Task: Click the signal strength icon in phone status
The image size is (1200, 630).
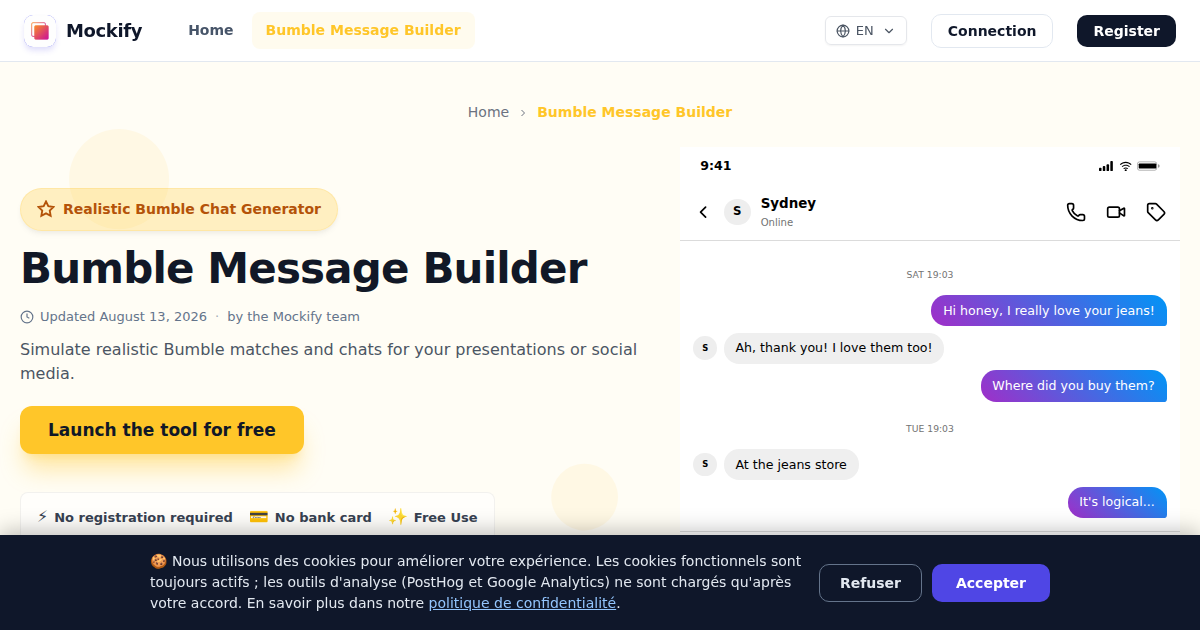Action: pyautogui.click(x=1105, y=166)
